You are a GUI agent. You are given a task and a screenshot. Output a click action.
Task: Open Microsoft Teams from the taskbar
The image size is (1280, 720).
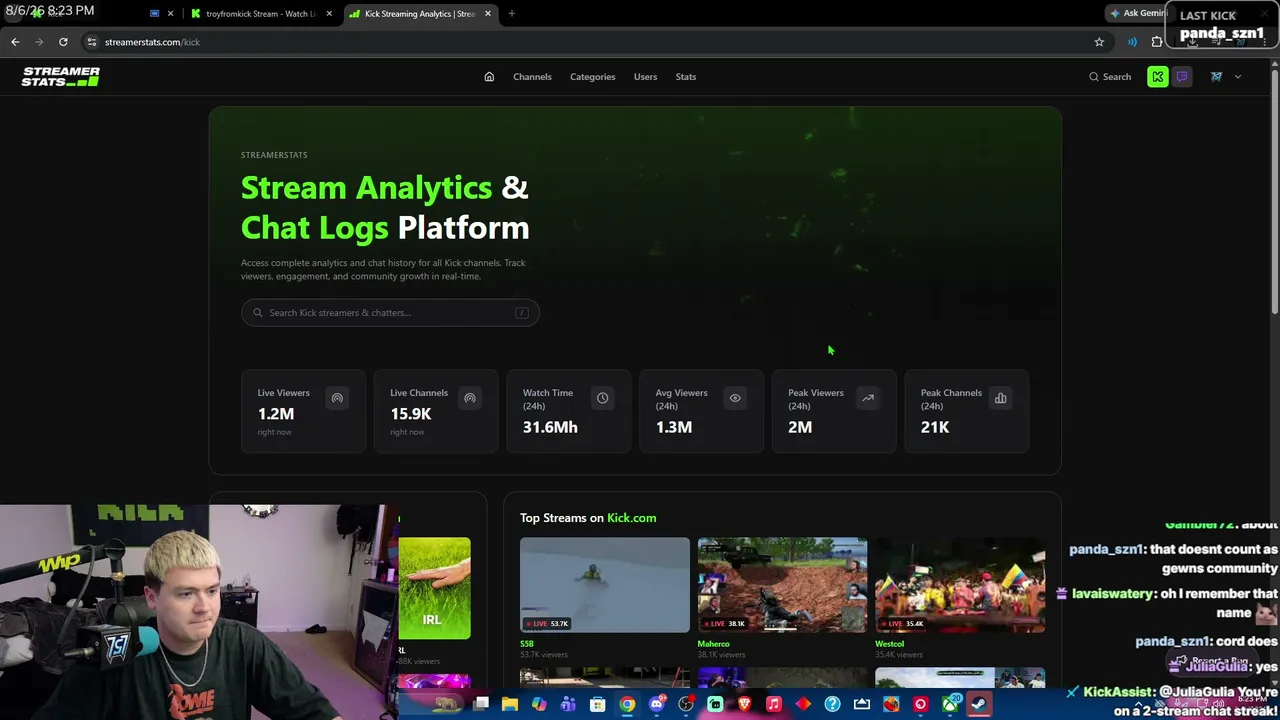569,705
